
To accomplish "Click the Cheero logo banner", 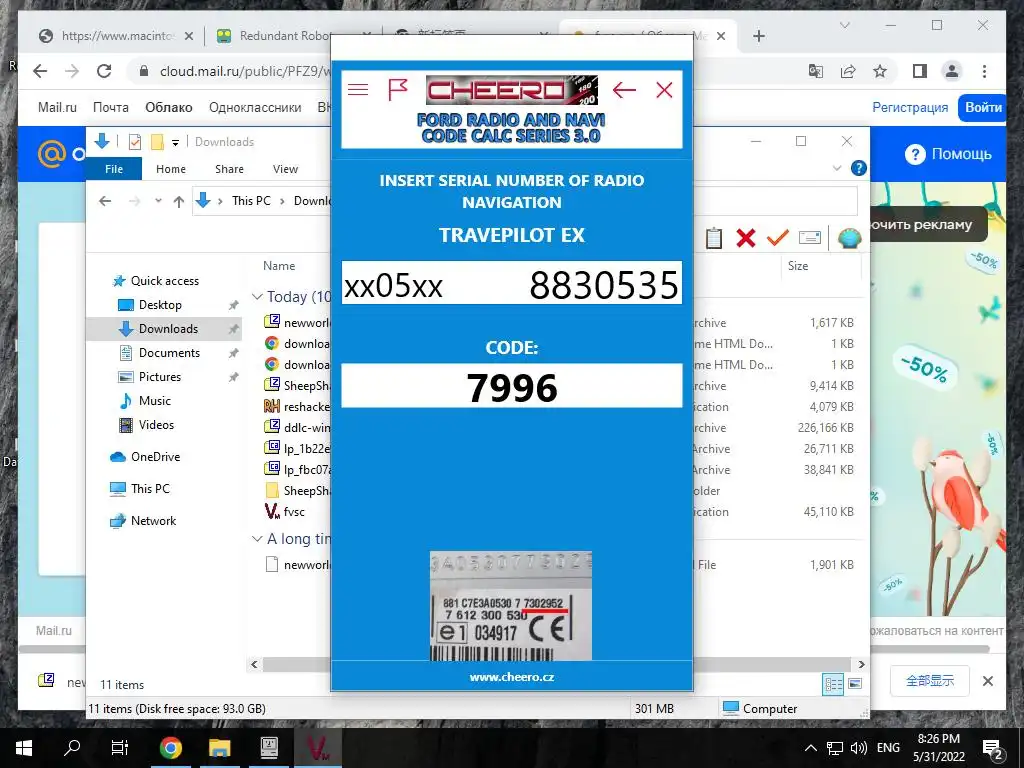I will pos(511,90).
